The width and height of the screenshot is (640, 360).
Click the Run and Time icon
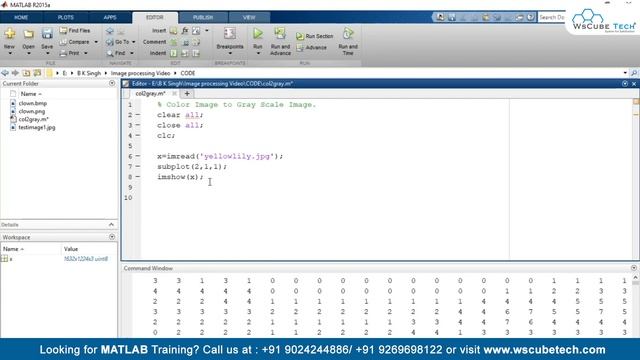(x=348, y=33)
